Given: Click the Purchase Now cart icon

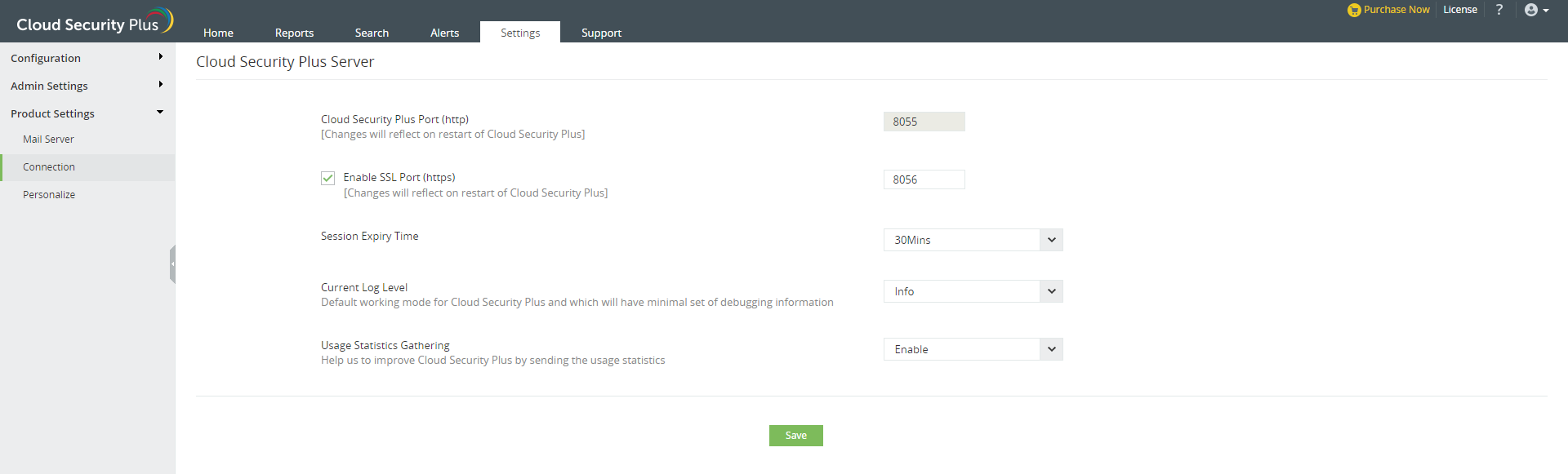Looking at the screenshot, I should pos(1354,11).
